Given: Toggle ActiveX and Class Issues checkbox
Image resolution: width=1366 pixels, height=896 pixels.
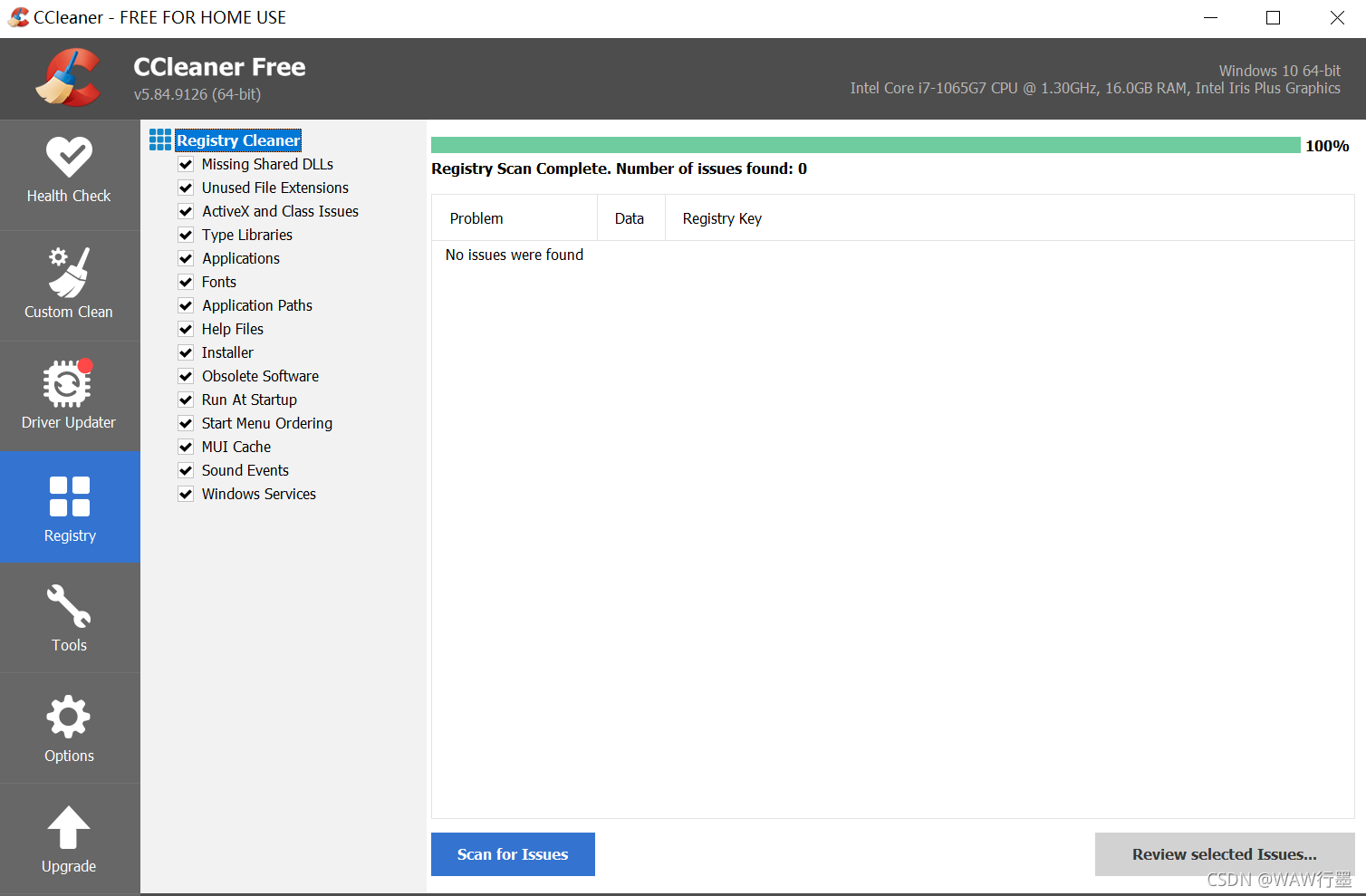Looking at the screenshot, I should (186, 211).
